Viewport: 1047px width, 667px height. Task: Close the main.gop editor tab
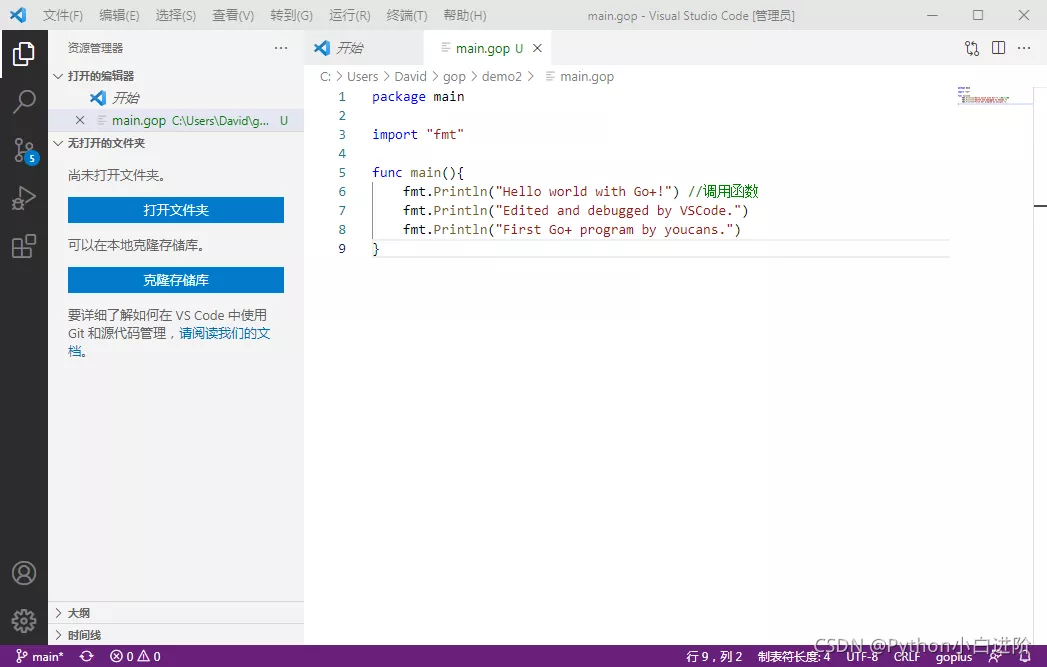(x=537, y=48)
